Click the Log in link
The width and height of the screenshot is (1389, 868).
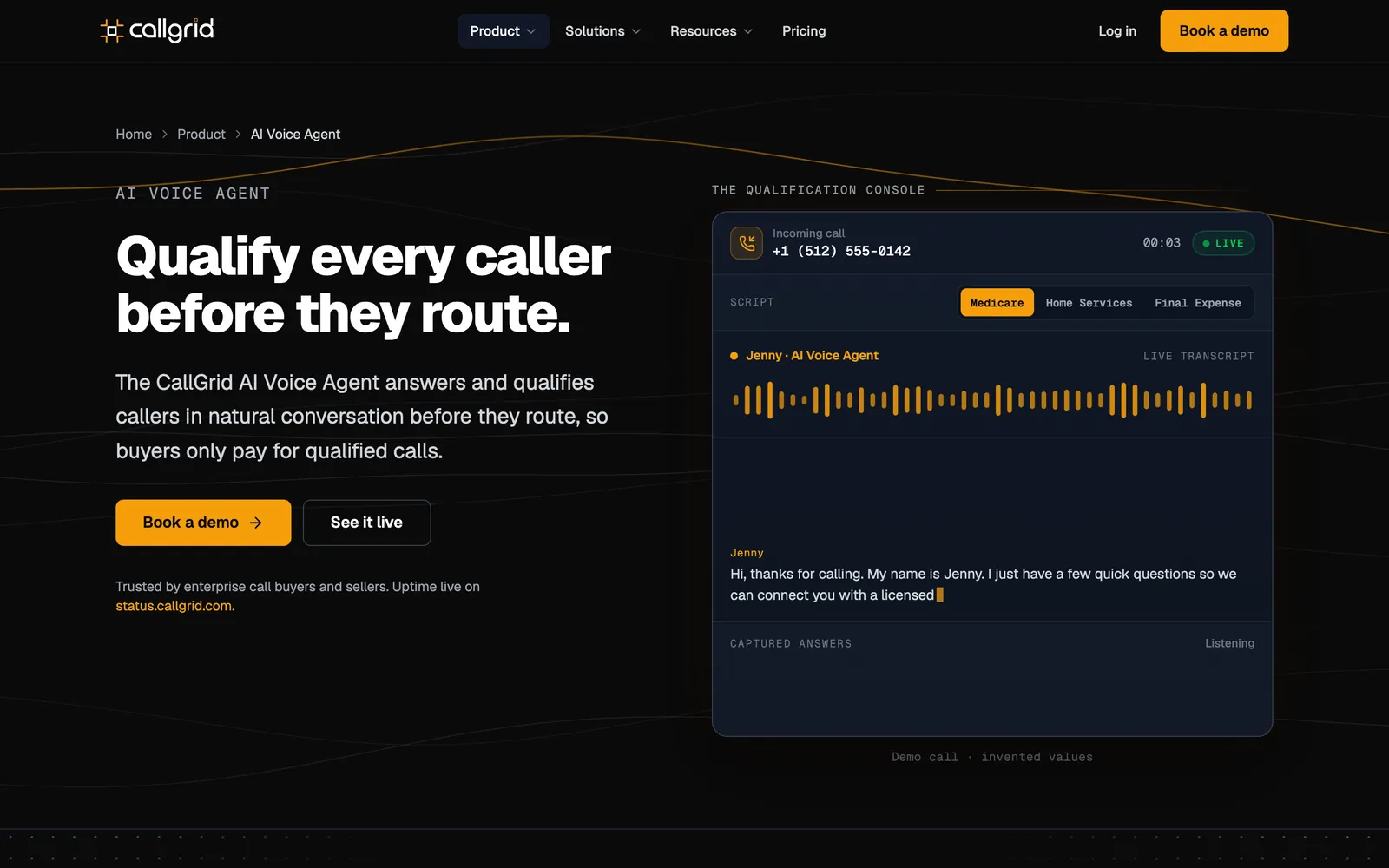[x=1117, y=31]
